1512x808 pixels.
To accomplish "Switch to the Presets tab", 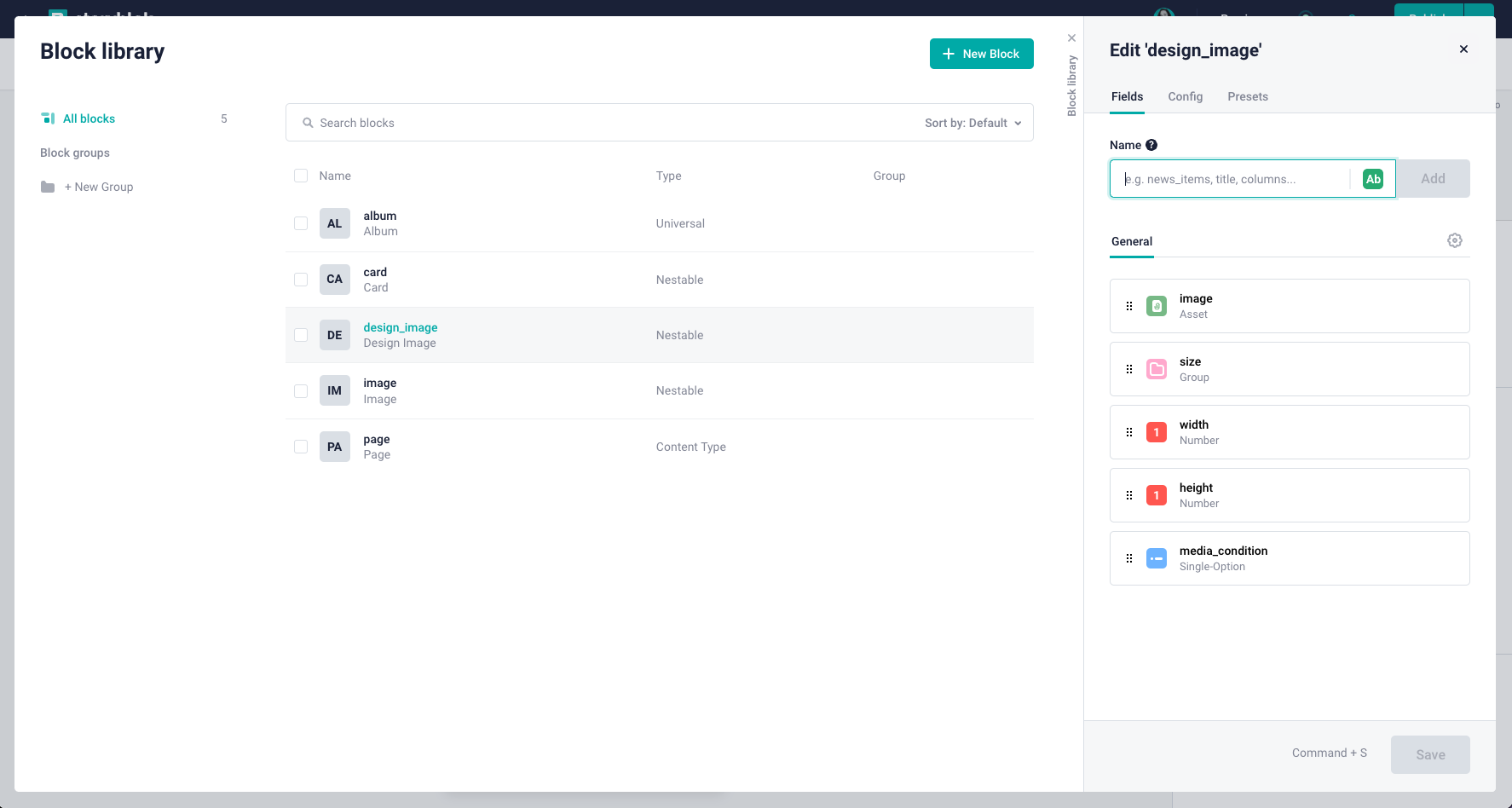I will 1247,96.
